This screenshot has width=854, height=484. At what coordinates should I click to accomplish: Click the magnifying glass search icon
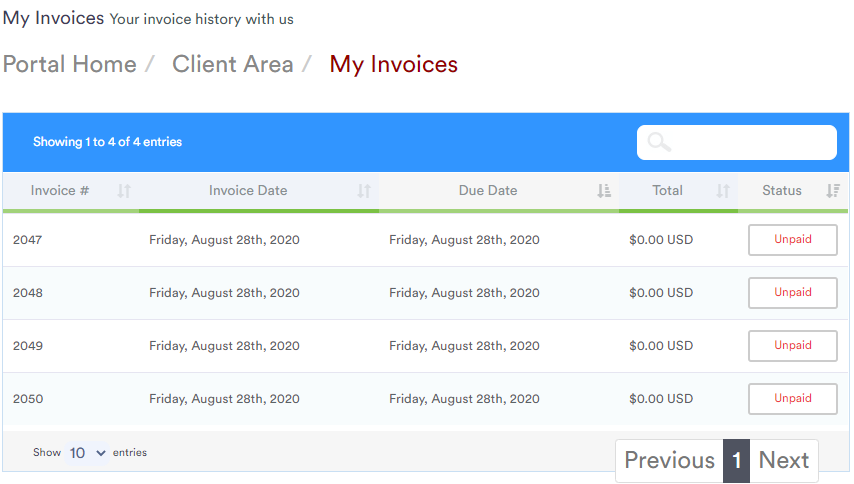659,143
